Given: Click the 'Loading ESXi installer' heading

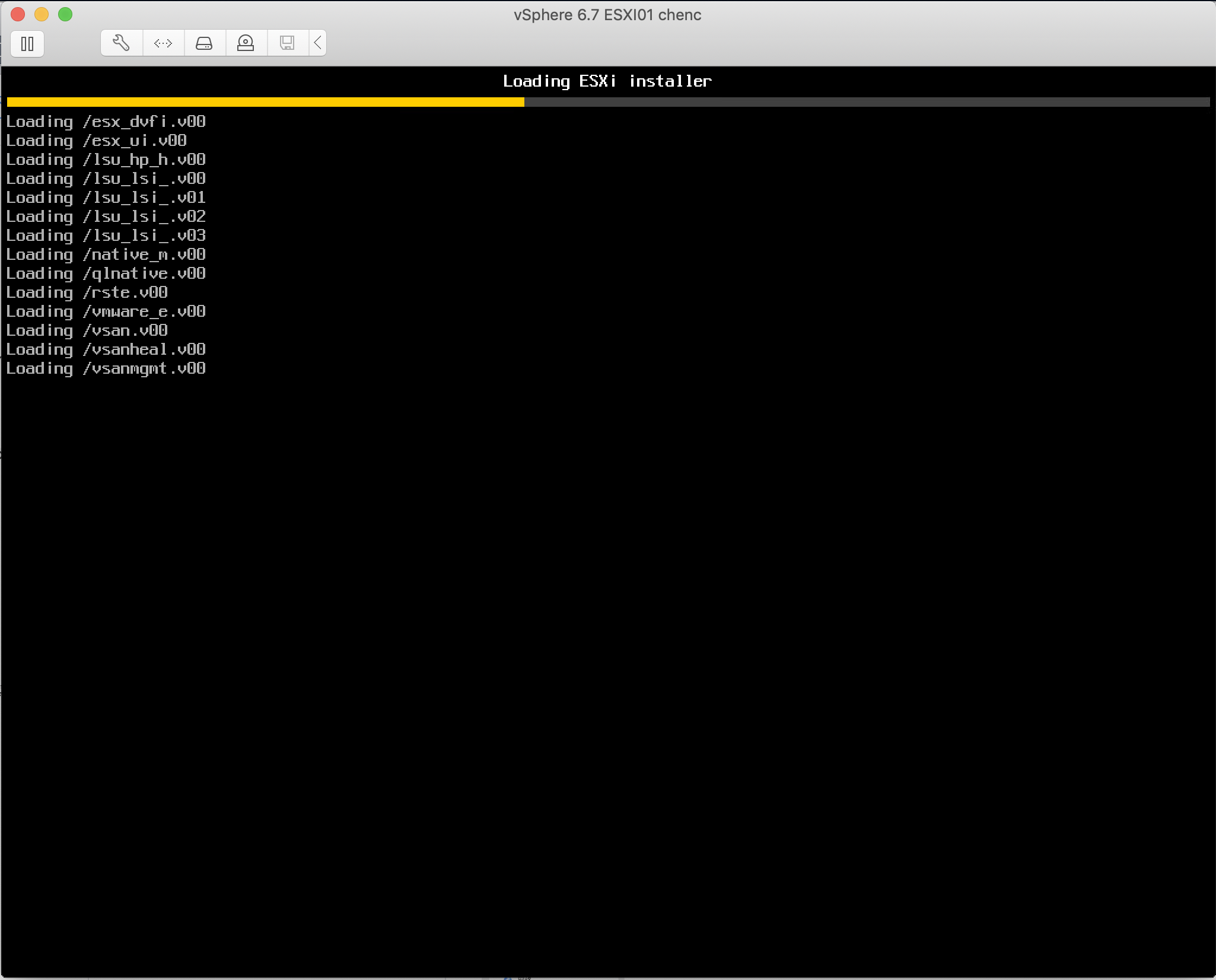Looking at the screenshot, I should pos(607,81).
